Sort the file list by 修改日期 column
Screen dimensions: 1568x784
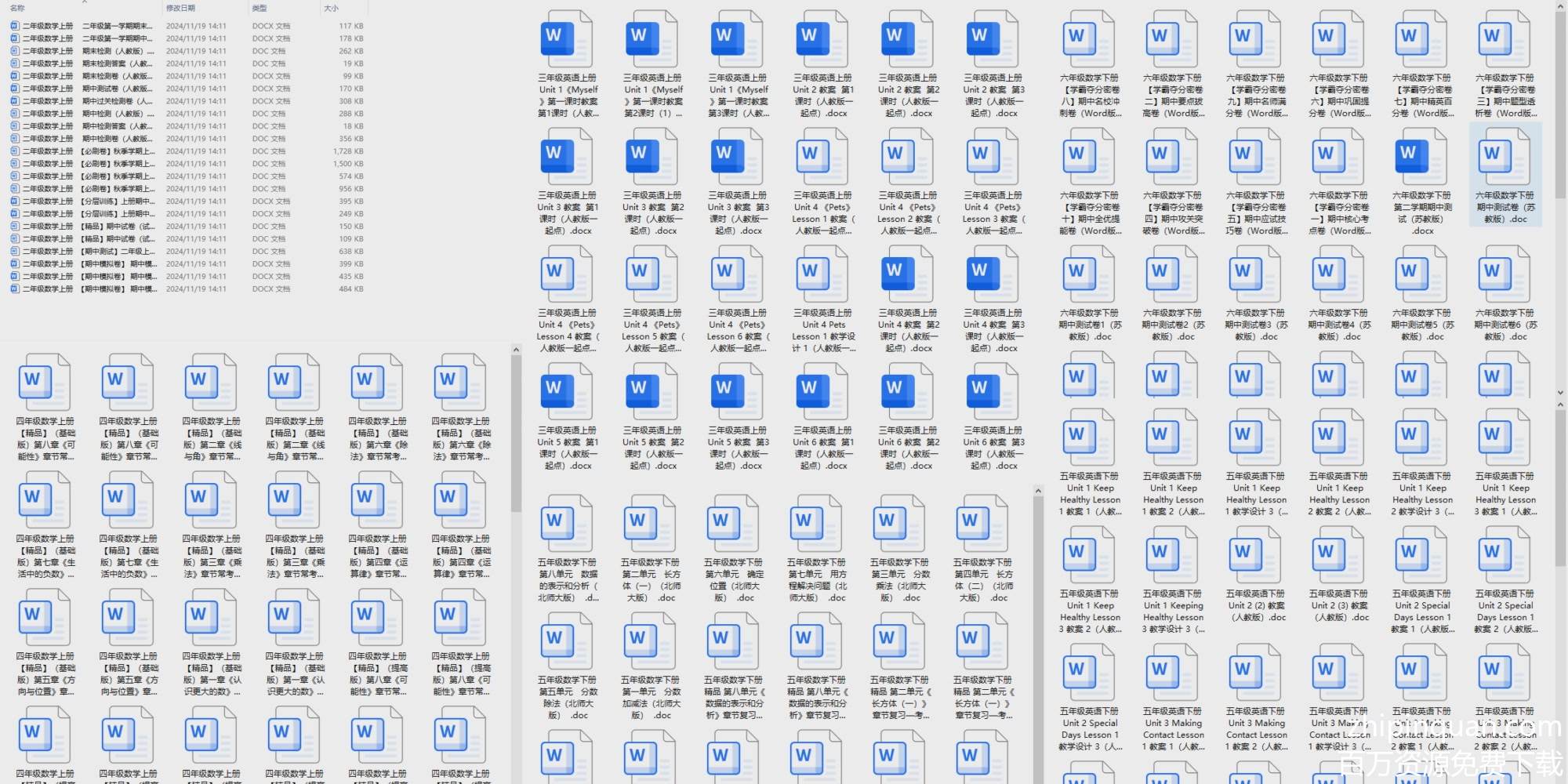tap(180, 8)
